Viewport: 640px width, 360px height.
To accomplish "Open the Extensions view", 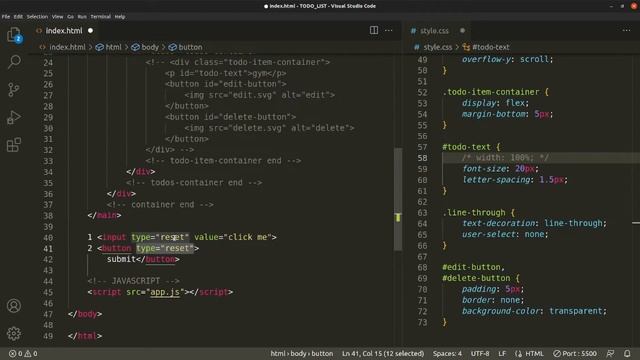I will (x=14, y=144).
